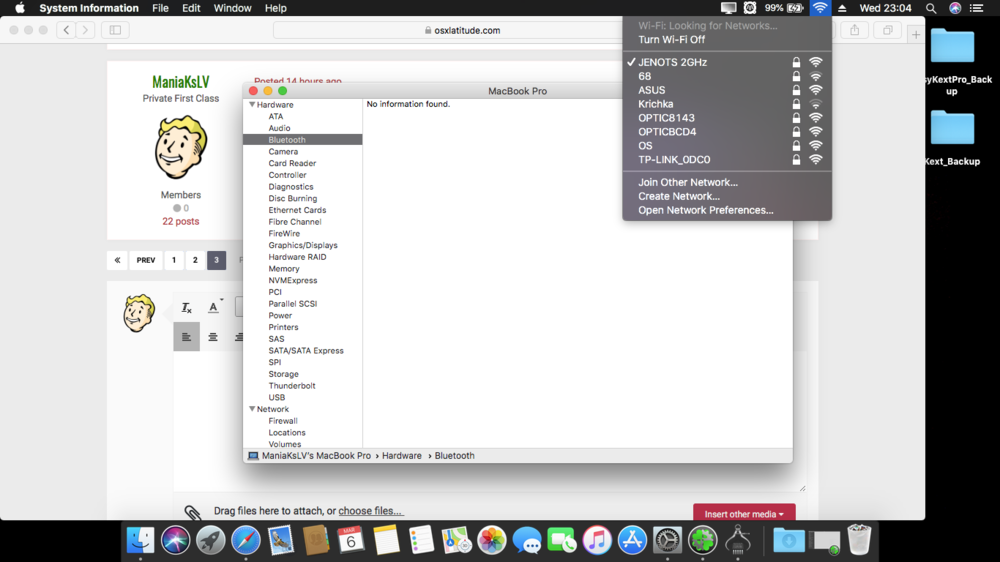Open Insert other media dropdown

[x=744, y=514]
